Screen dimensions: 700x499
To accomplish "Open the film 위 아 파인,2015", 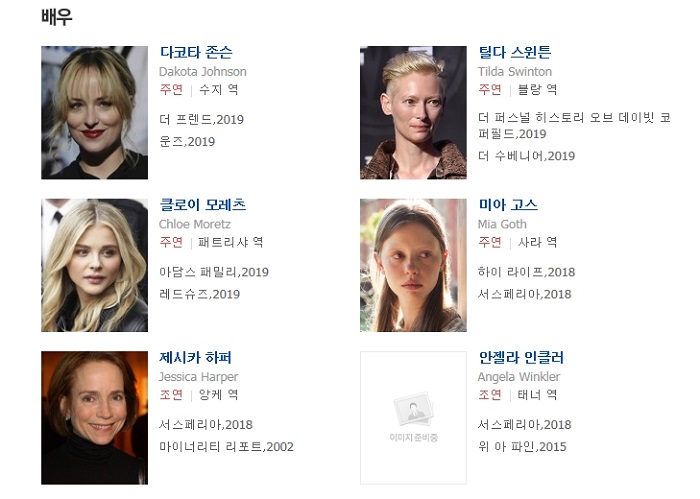I will pyautogui.click(x=522, y=447).
